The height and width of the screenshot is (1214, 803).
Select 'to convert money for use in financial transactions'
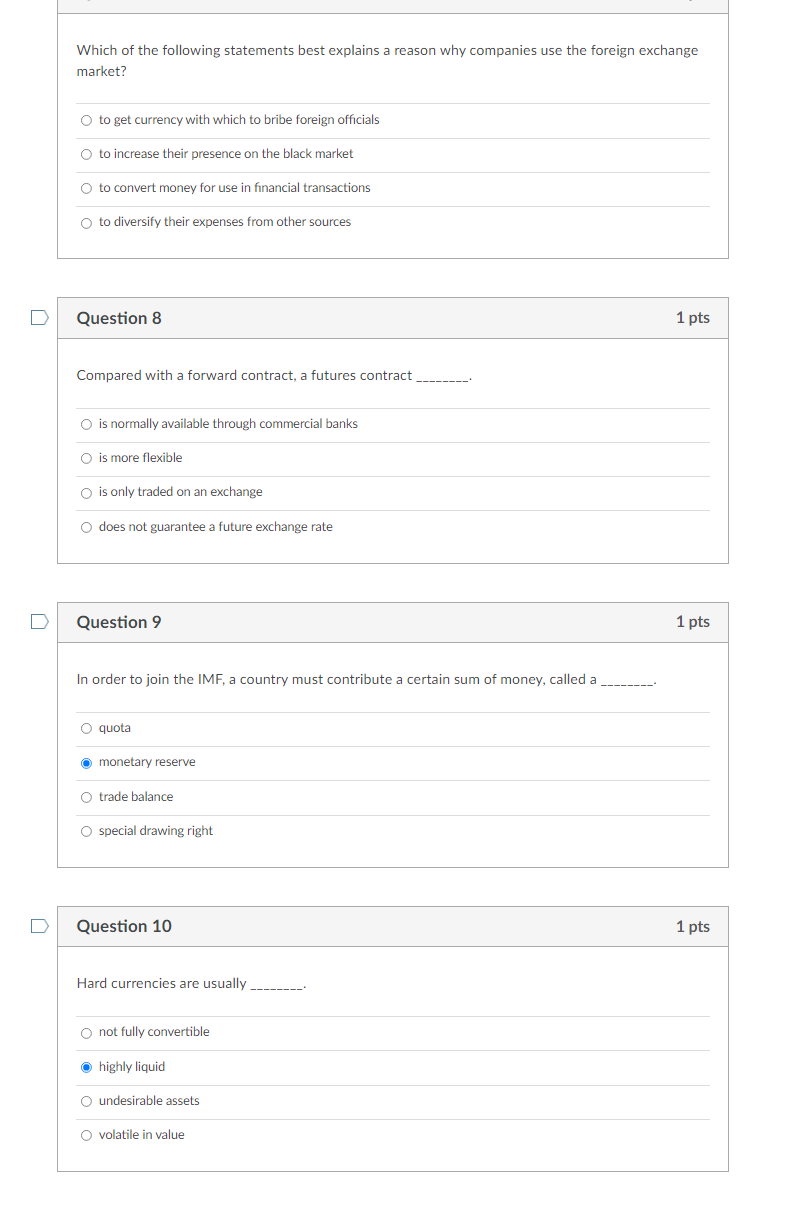coord(87,189)
